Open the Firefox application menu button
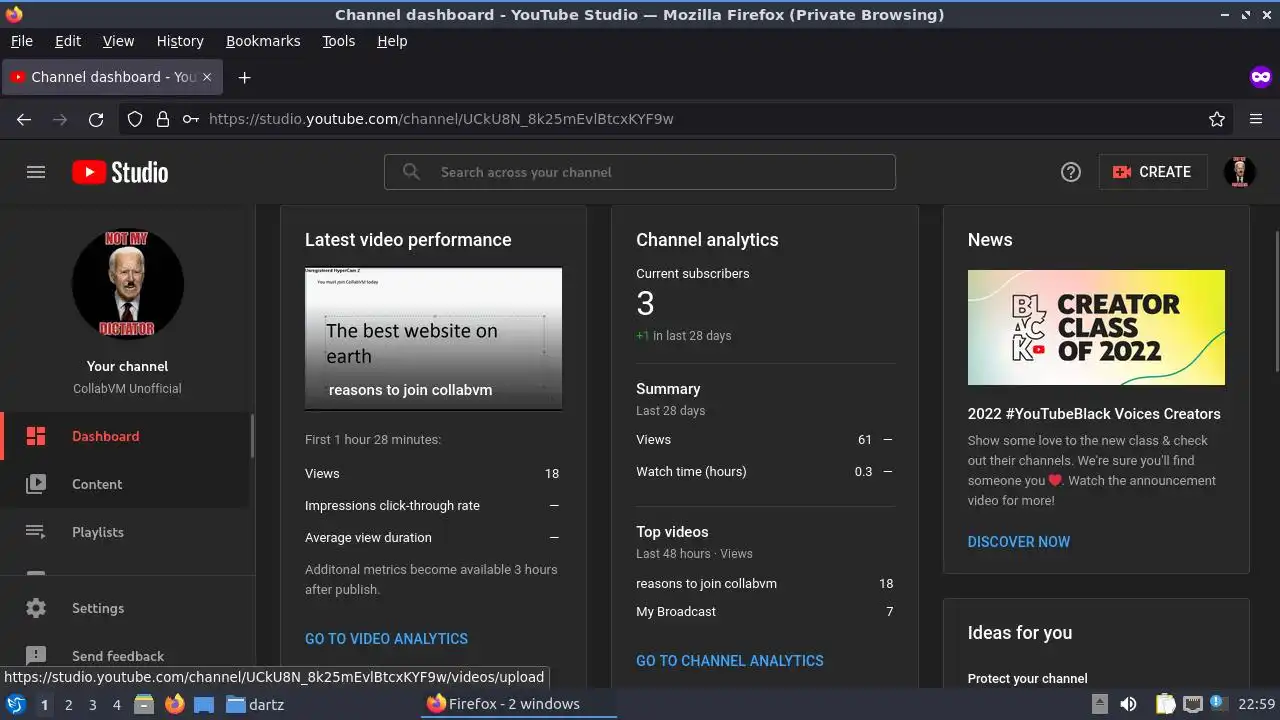The image size is (1280, 720). (x=1256, y=119)
